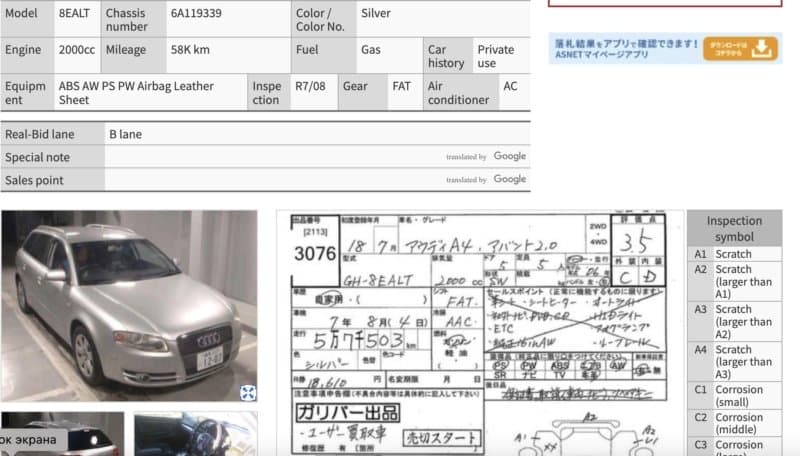This screenshot has width=800, height=456.
Task: Click the Google link in Special note row
Action: click(509, 156)
